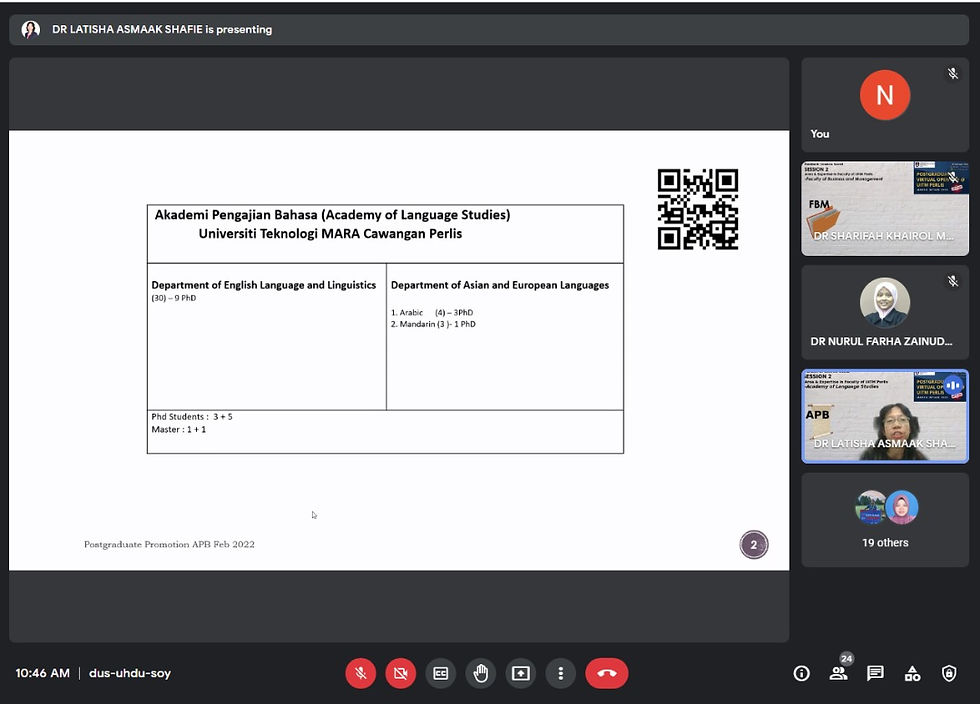980x704 pixels.
Task: Select DR SHARIFAH KHAIROL video tile
Action: click(x=885, y=209)
